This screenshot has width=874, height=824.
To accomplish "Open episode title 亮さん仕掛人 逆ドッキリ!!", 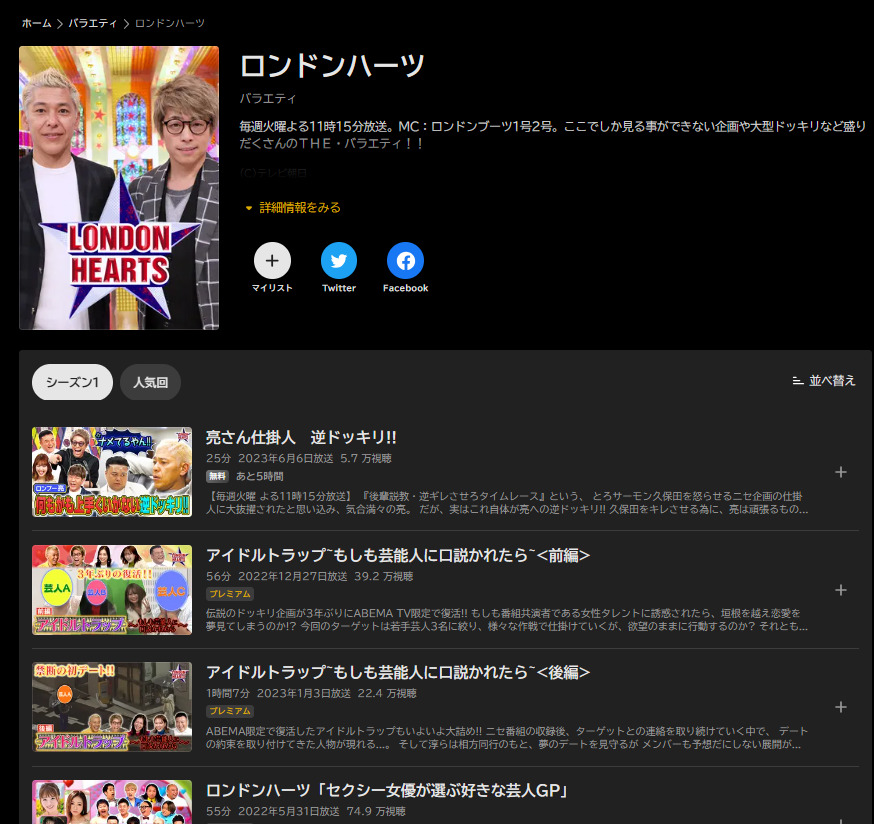I will tap(301, 437).
